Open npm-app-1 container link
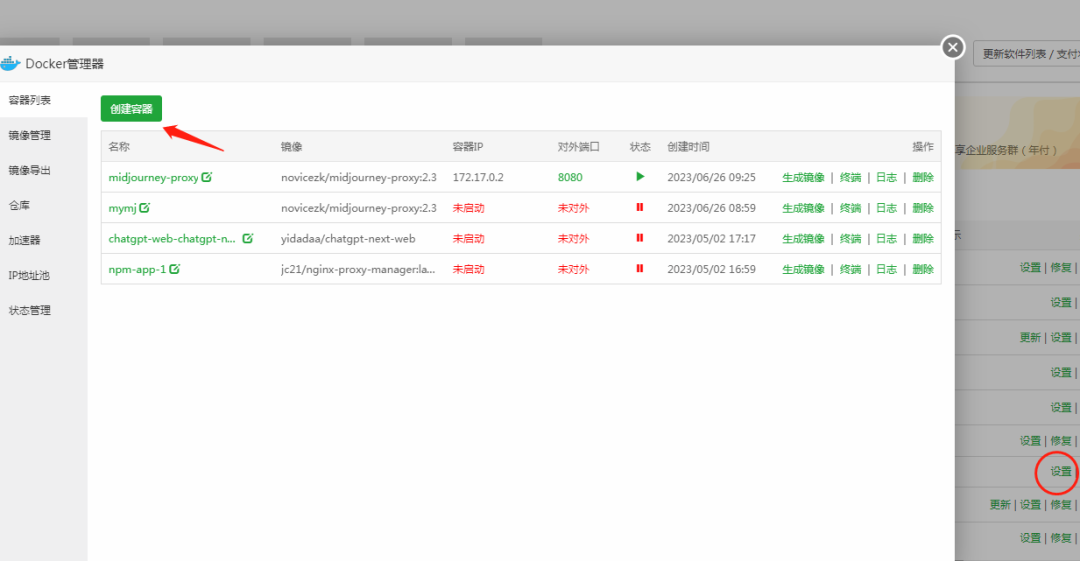The height and width of the screenshot is (561, 1080). tap(137, 269)
